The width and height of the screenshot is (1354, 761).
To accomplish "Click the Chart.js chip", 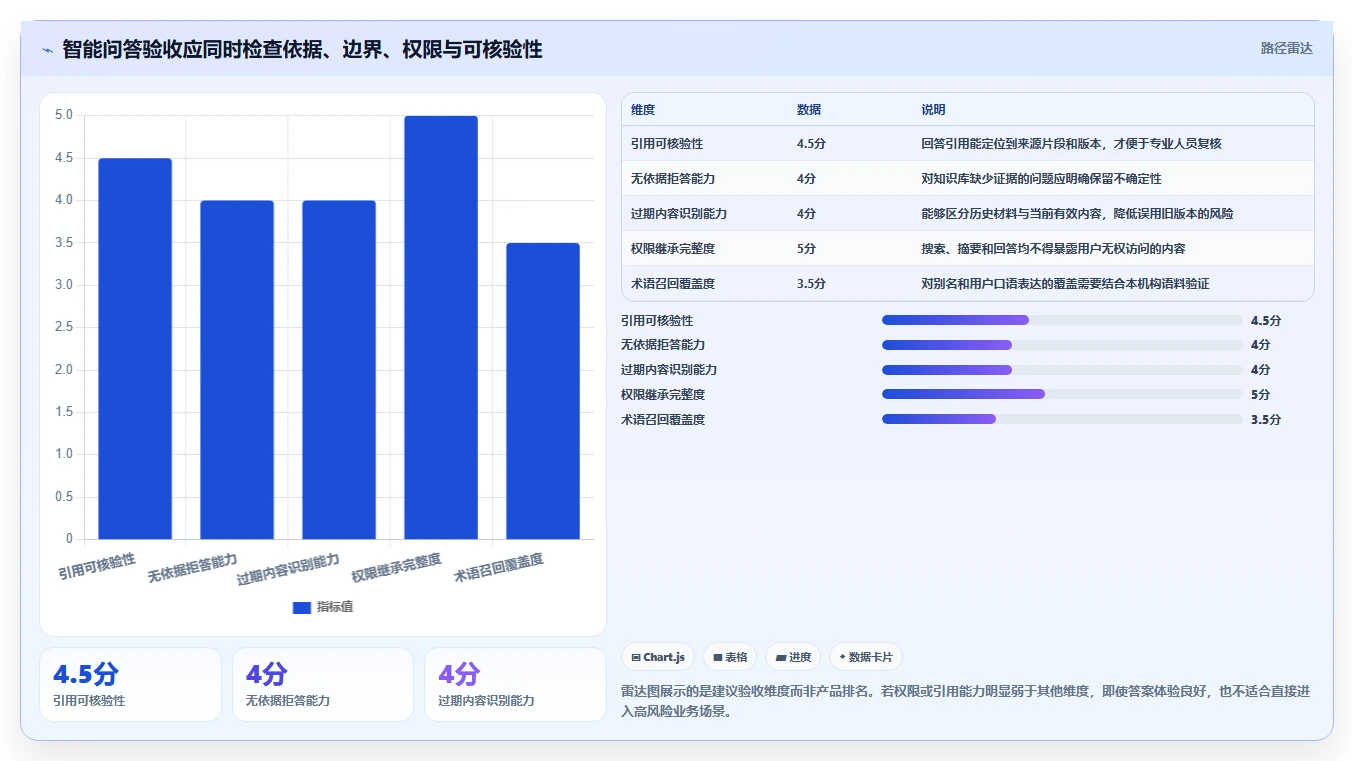I will 658,657.
